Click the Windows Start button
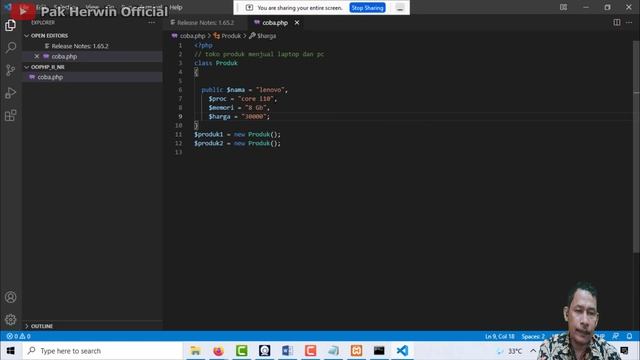 (x=11, y=351)
